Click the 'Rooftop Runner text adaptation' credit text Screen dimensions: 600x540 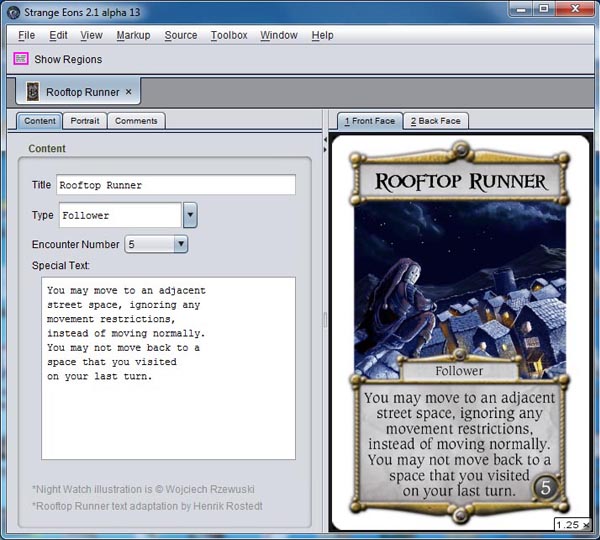point(147,506)
